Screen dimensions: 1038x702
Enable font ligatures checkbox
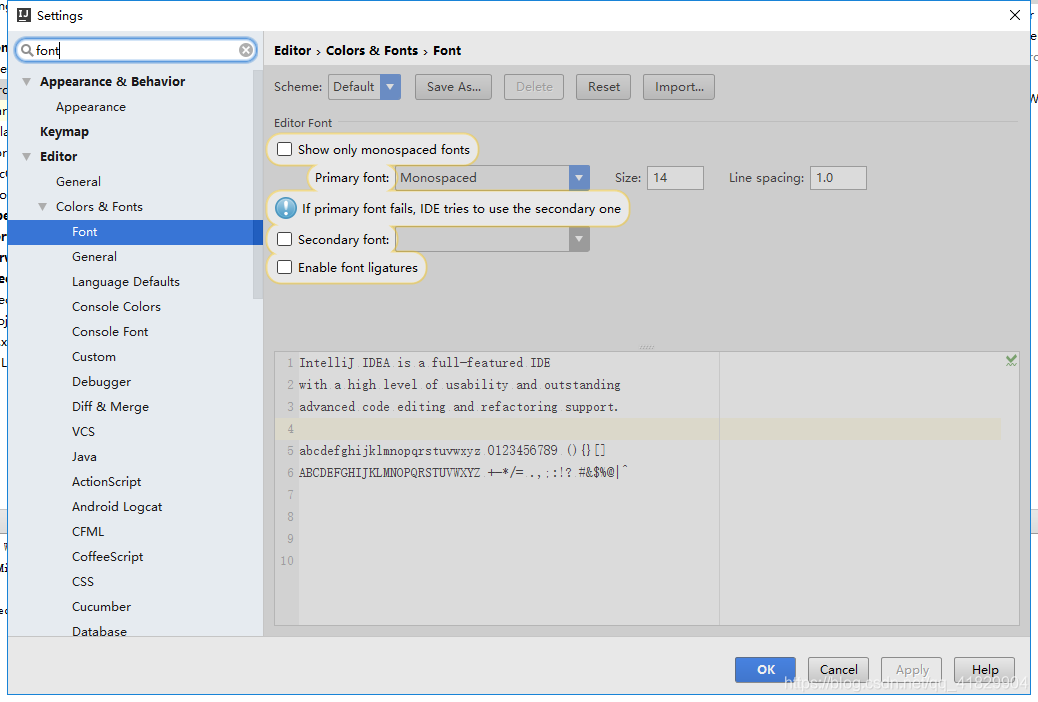click(x=284, y=267)
